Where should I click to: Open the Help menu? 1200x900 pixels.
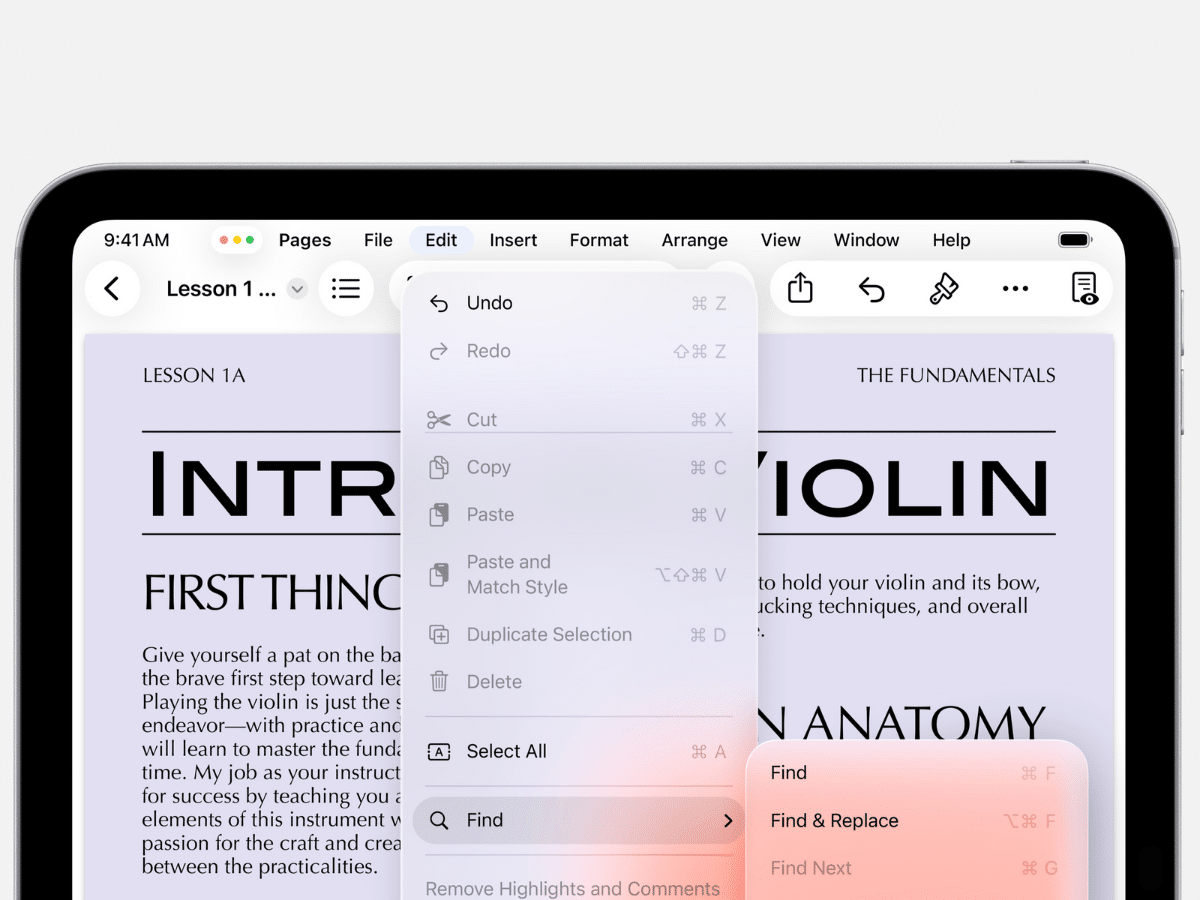point(952,240)
